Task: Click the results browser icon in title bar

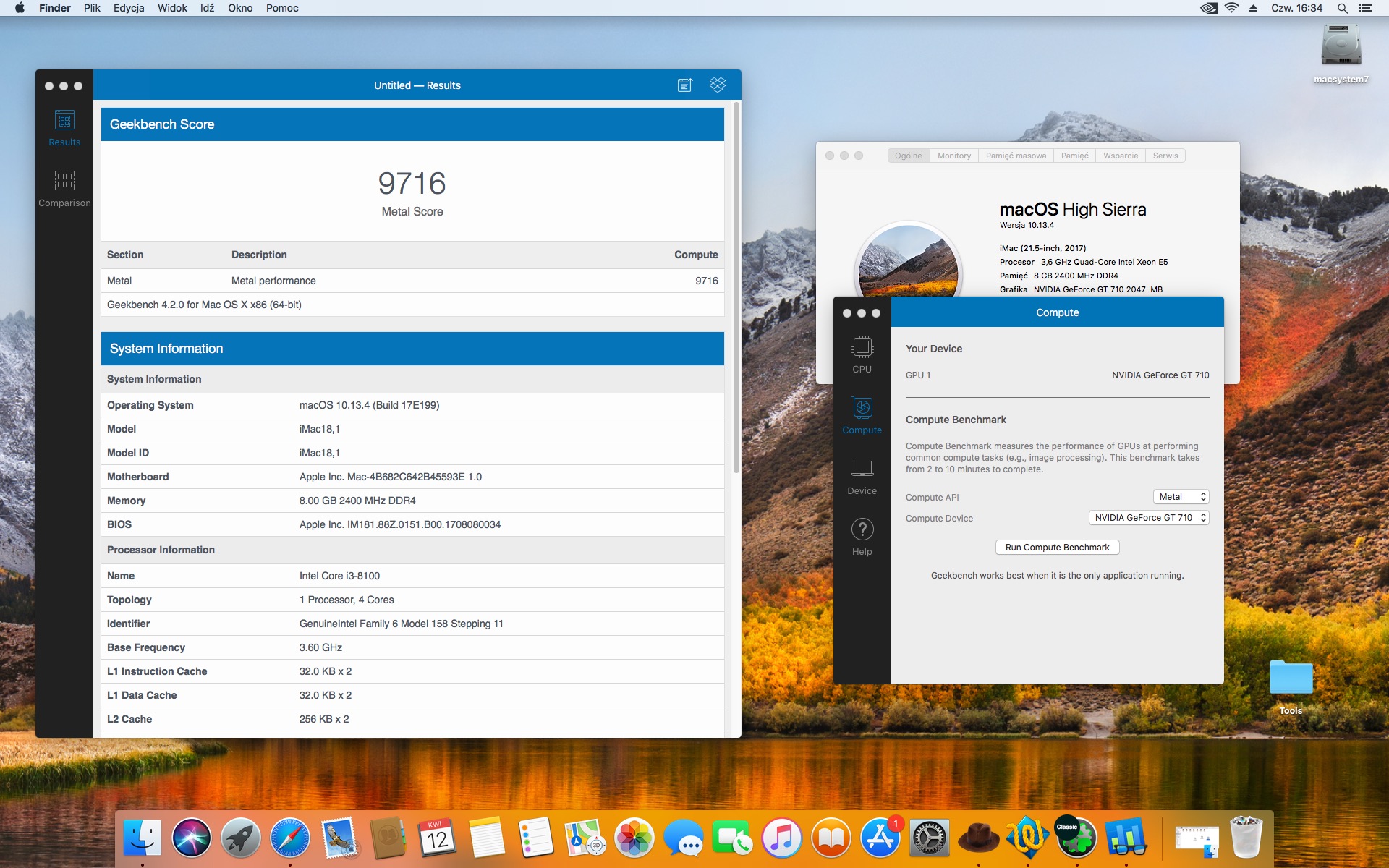Action: pos(684,85)
